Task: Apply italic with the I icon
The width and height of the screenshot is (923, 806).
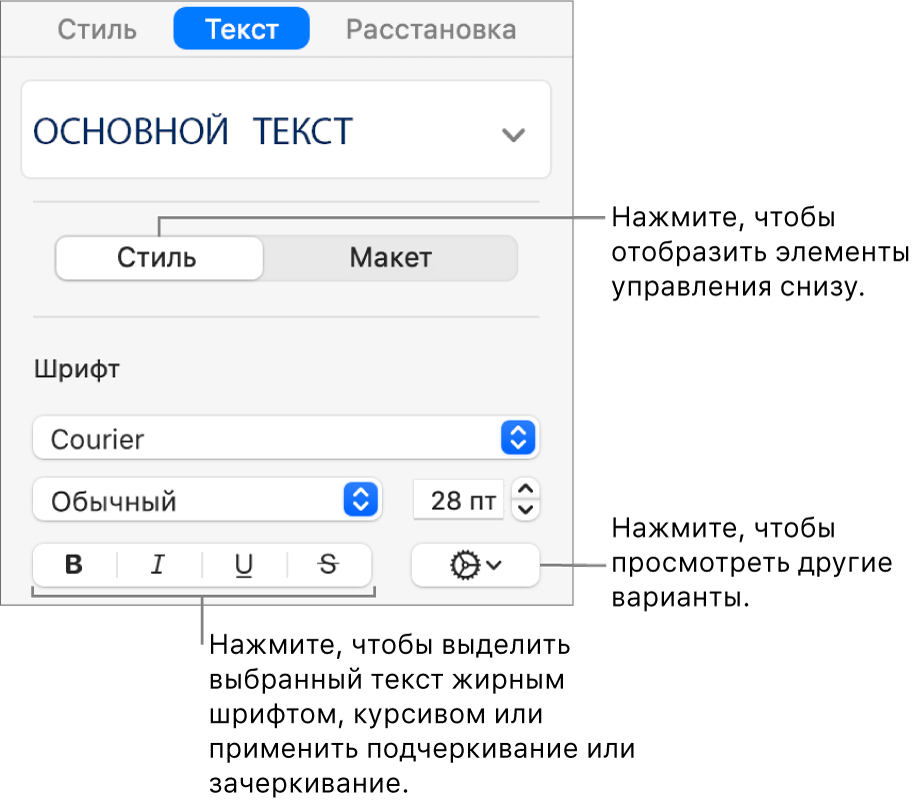Action: pyautogui.click(x=157, y=565)
